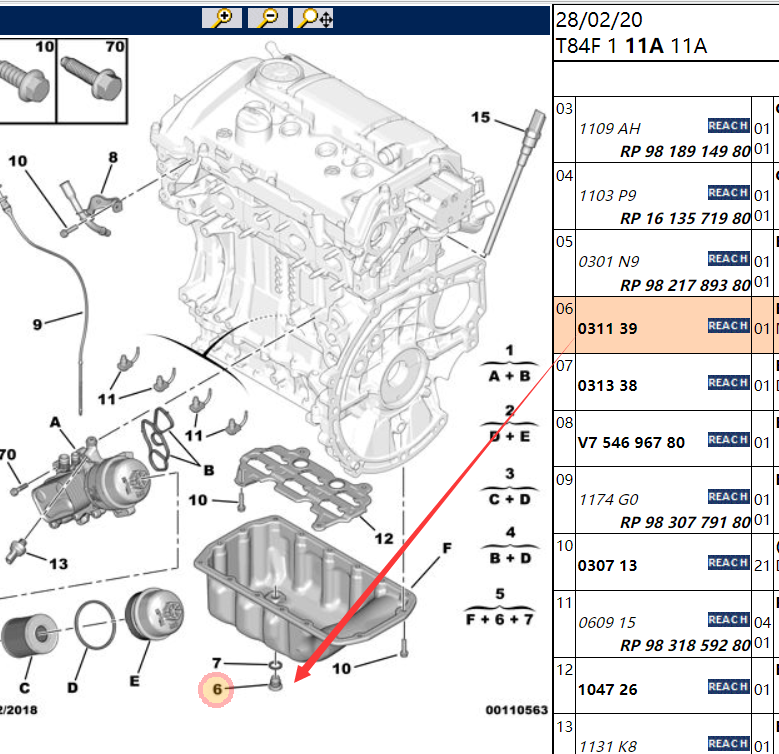Click kit 2 composition D + E
The width and height of the screenshot is (779, 754).
coord(509,436)
